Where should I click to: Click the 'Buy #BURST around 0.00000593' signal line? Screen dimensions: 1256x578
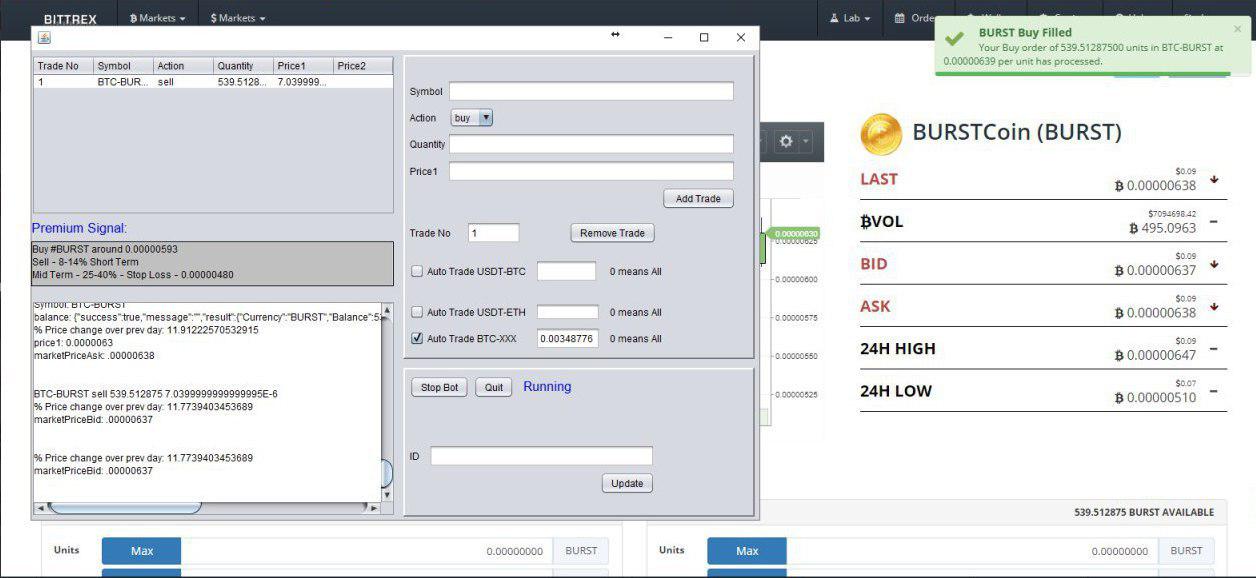(x=105, y=249)
